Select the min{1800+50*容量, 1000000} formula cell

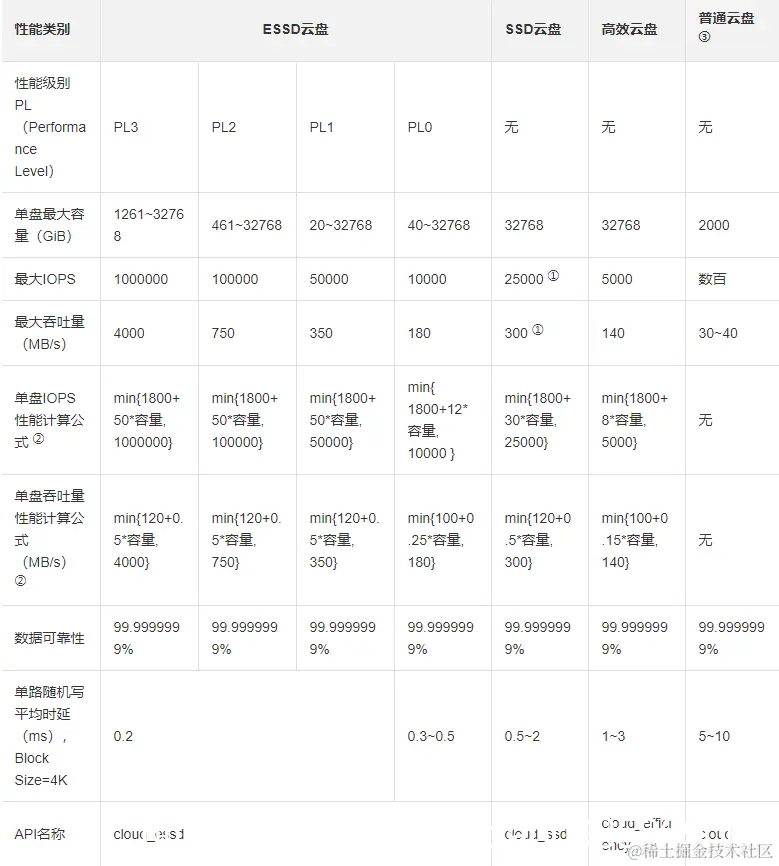pyautogui.click(x=147, y=420)
